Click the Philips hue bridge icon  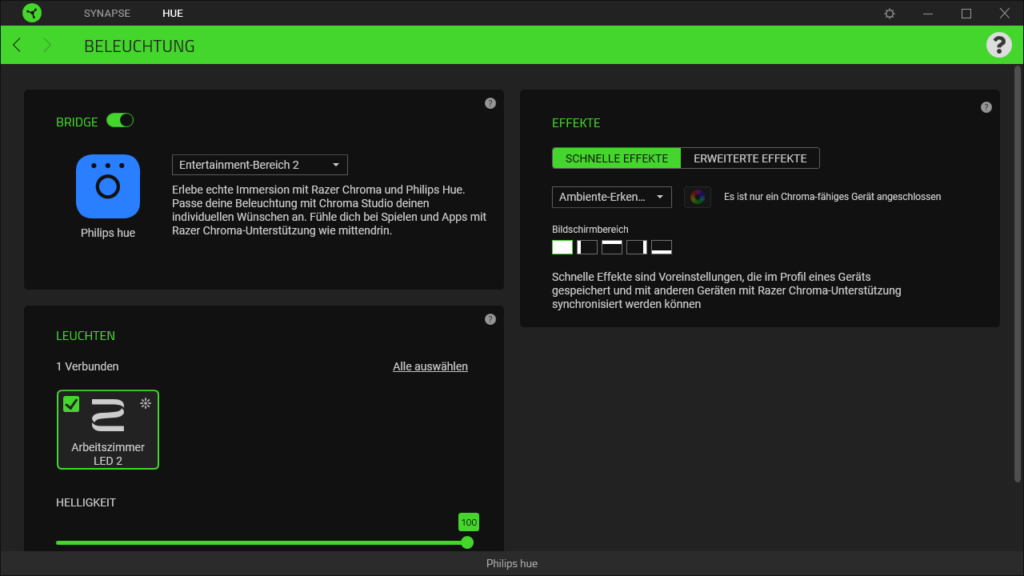coord(108,187)
